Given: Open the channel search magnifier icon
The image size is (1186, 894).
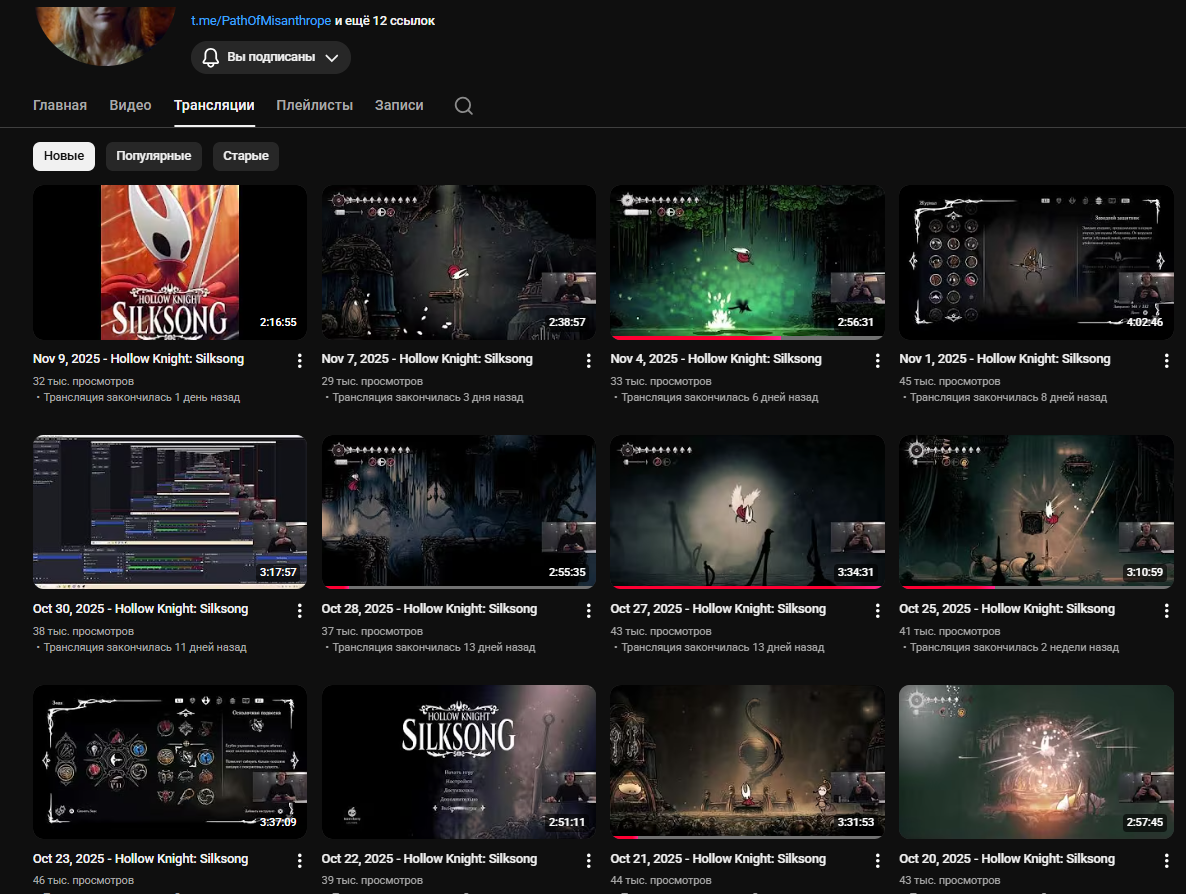Looking at the screenshot, I should (x=464, y=106).
